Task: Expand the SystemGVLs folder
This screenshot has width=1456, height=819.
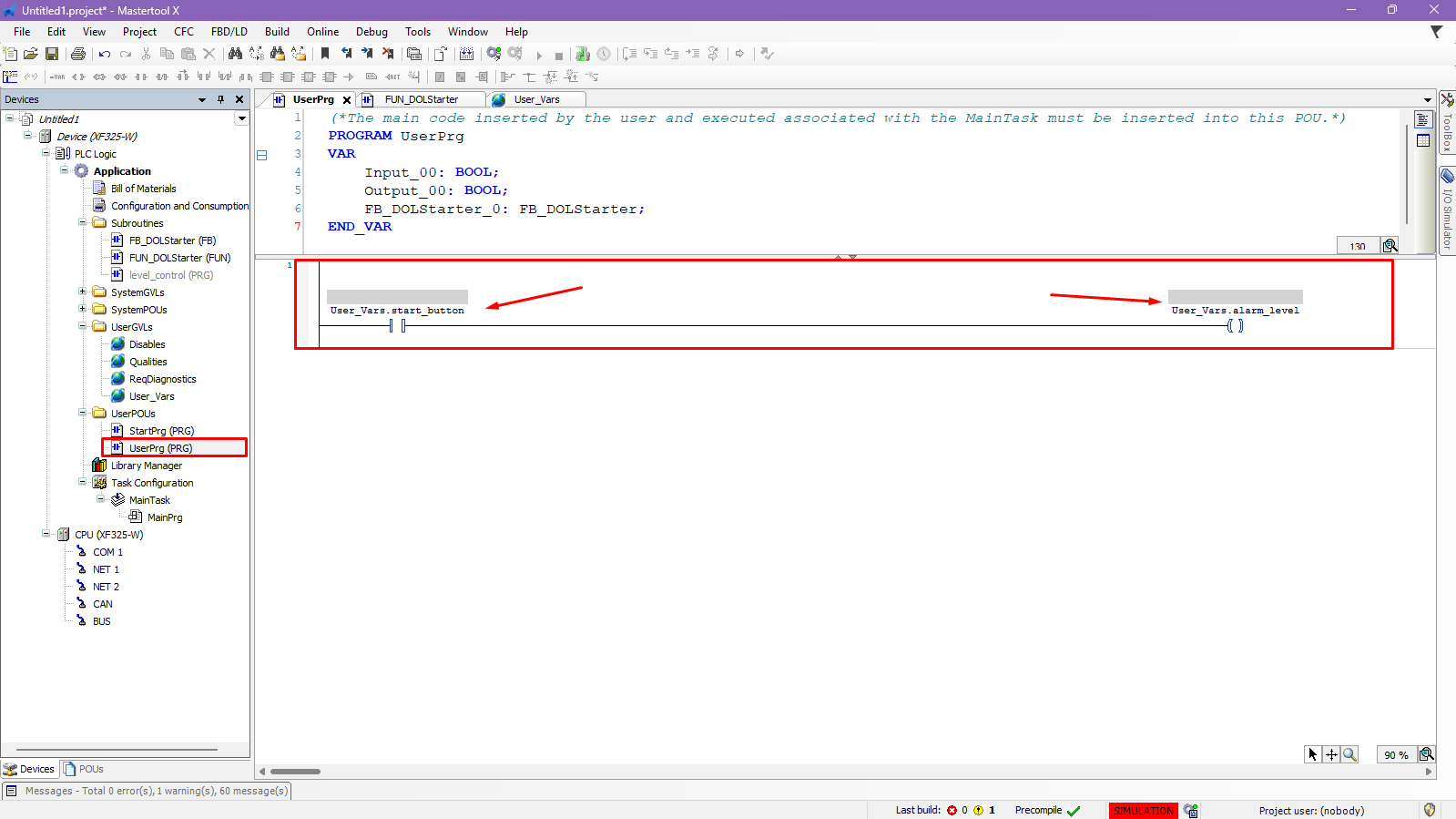Action: [x=83, y=292]
